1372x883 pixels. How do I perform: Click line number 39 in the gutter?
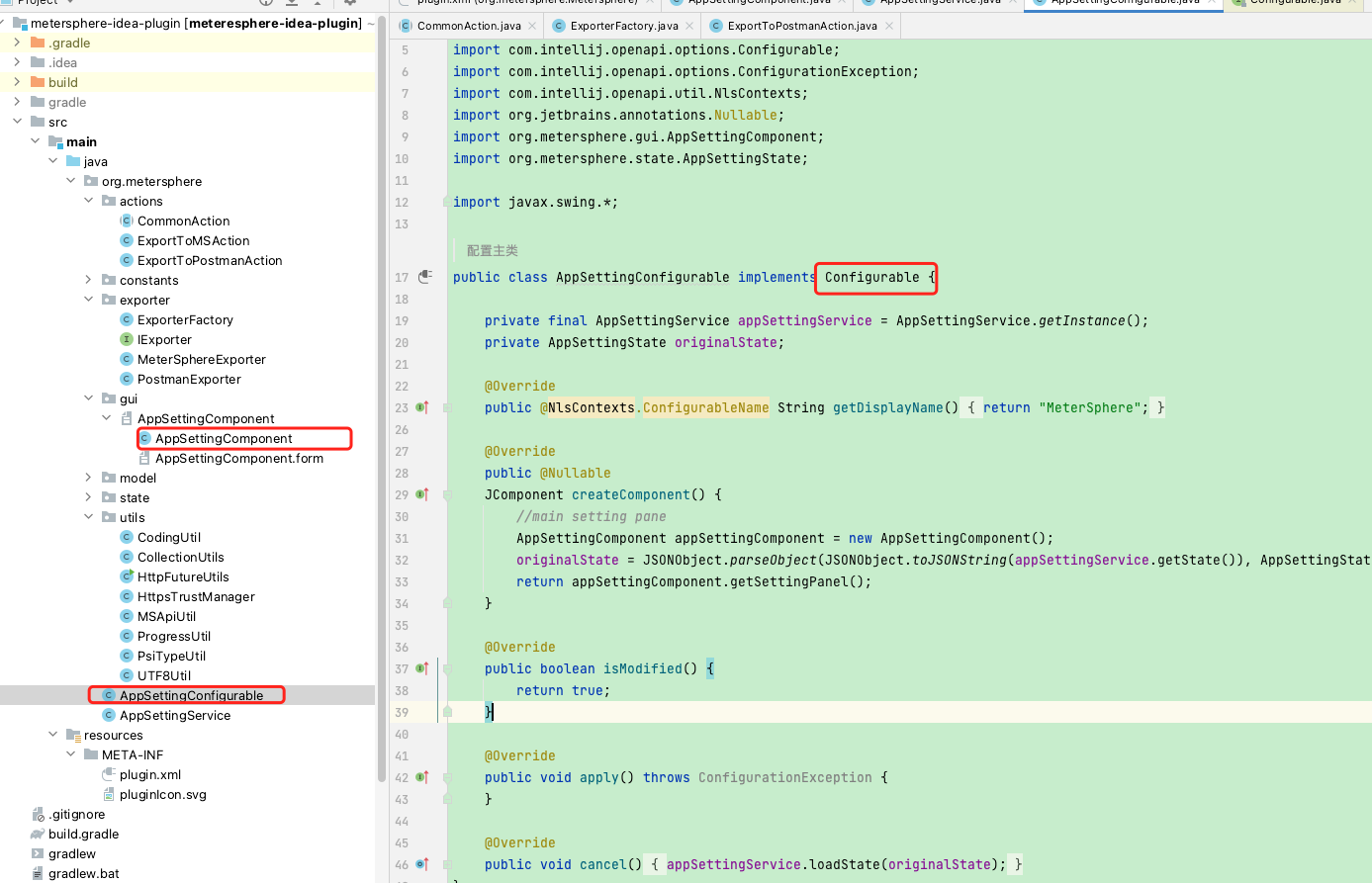(402, 712)
